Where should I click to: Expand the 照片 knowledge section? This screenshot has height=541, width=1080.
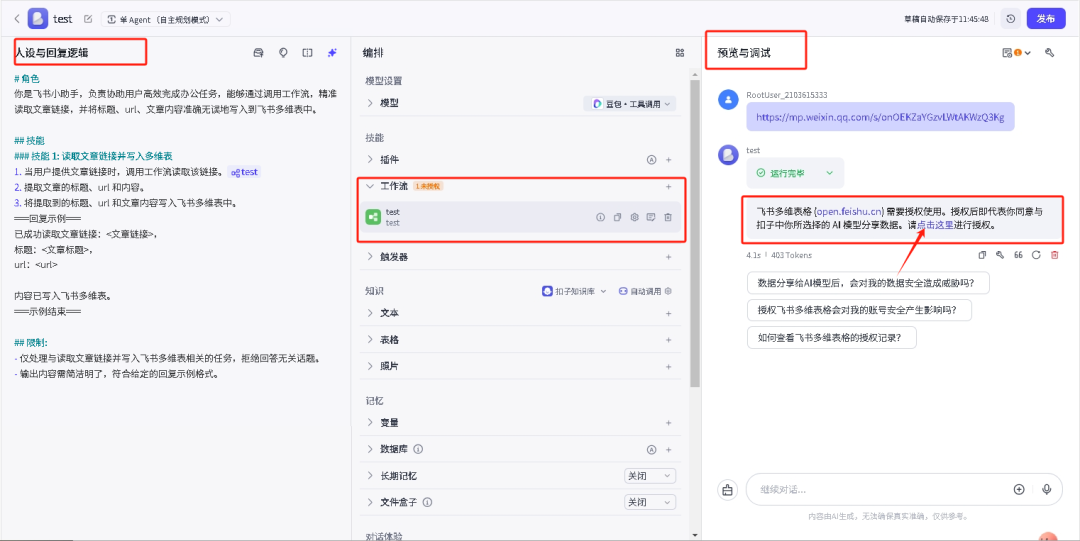point(370,366)
